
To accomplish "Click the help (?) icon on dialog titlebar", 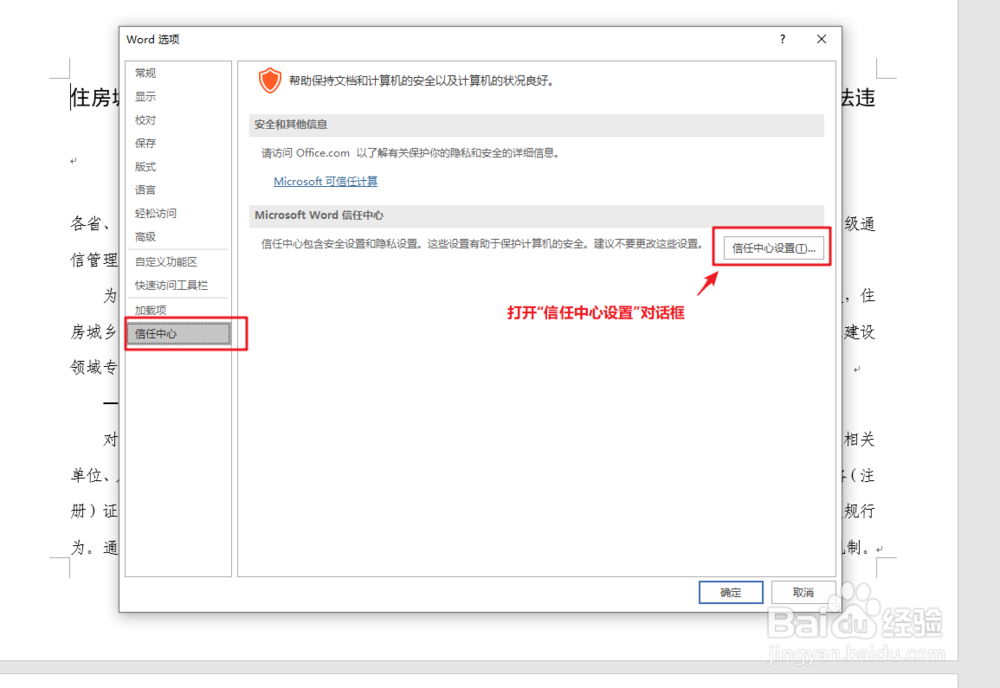I will tap(781, 39).
